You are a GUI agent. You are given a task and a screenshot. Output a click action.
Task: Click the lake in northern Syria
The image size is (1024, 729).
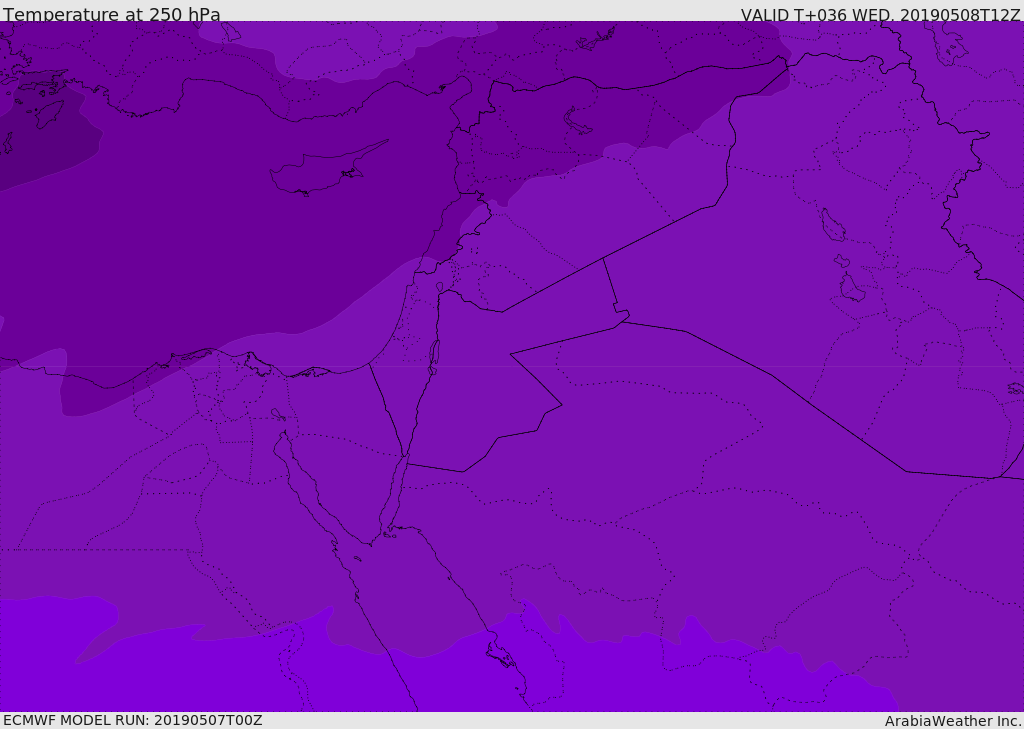[578, 121]
